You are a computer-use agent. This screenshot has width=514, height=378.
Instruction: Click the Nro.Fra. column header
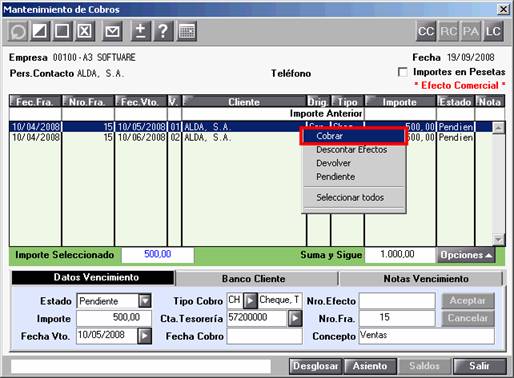[88, 101]
